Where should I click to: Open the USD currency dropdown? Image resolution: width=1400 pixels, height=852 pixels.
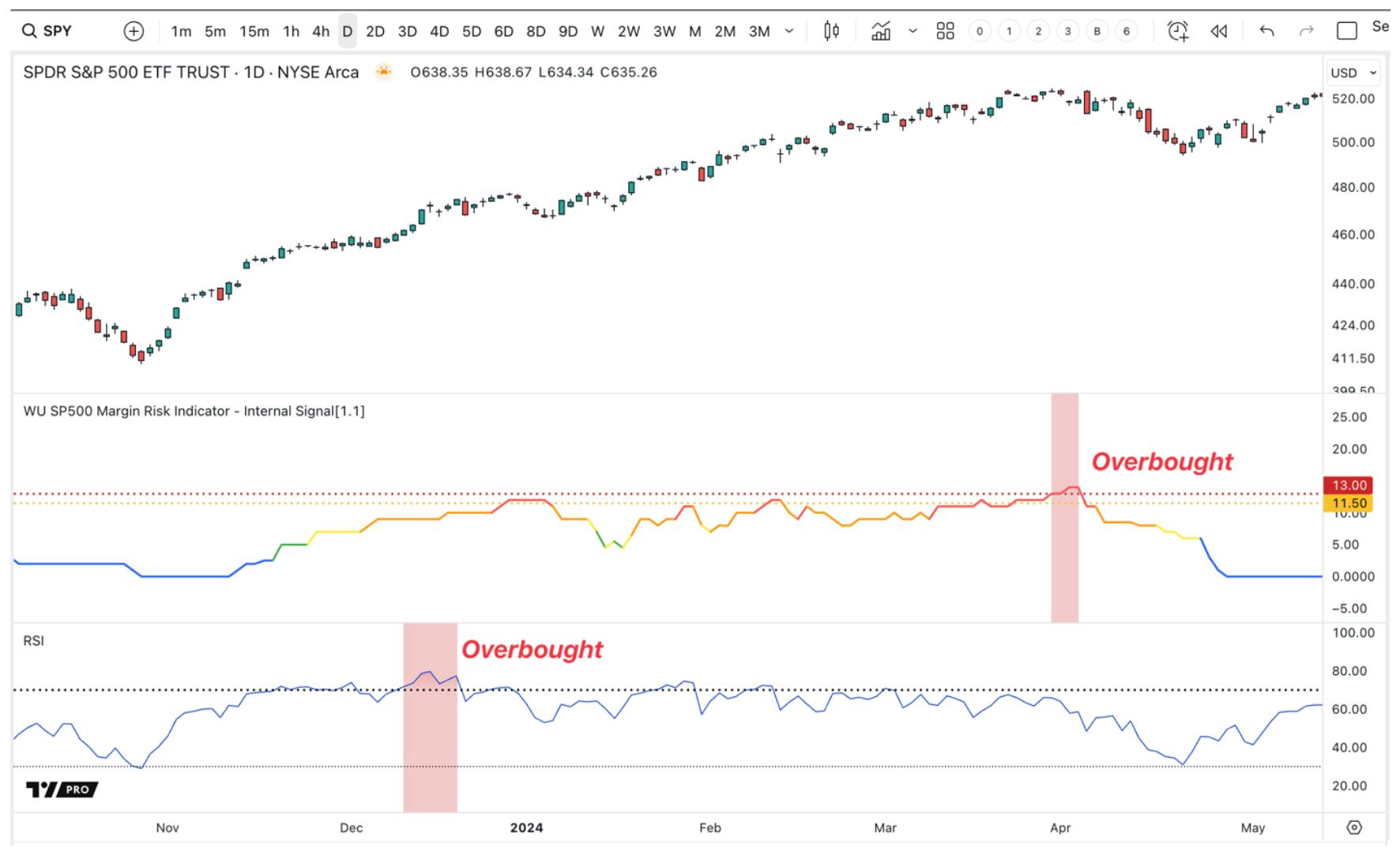(1353, 73)
